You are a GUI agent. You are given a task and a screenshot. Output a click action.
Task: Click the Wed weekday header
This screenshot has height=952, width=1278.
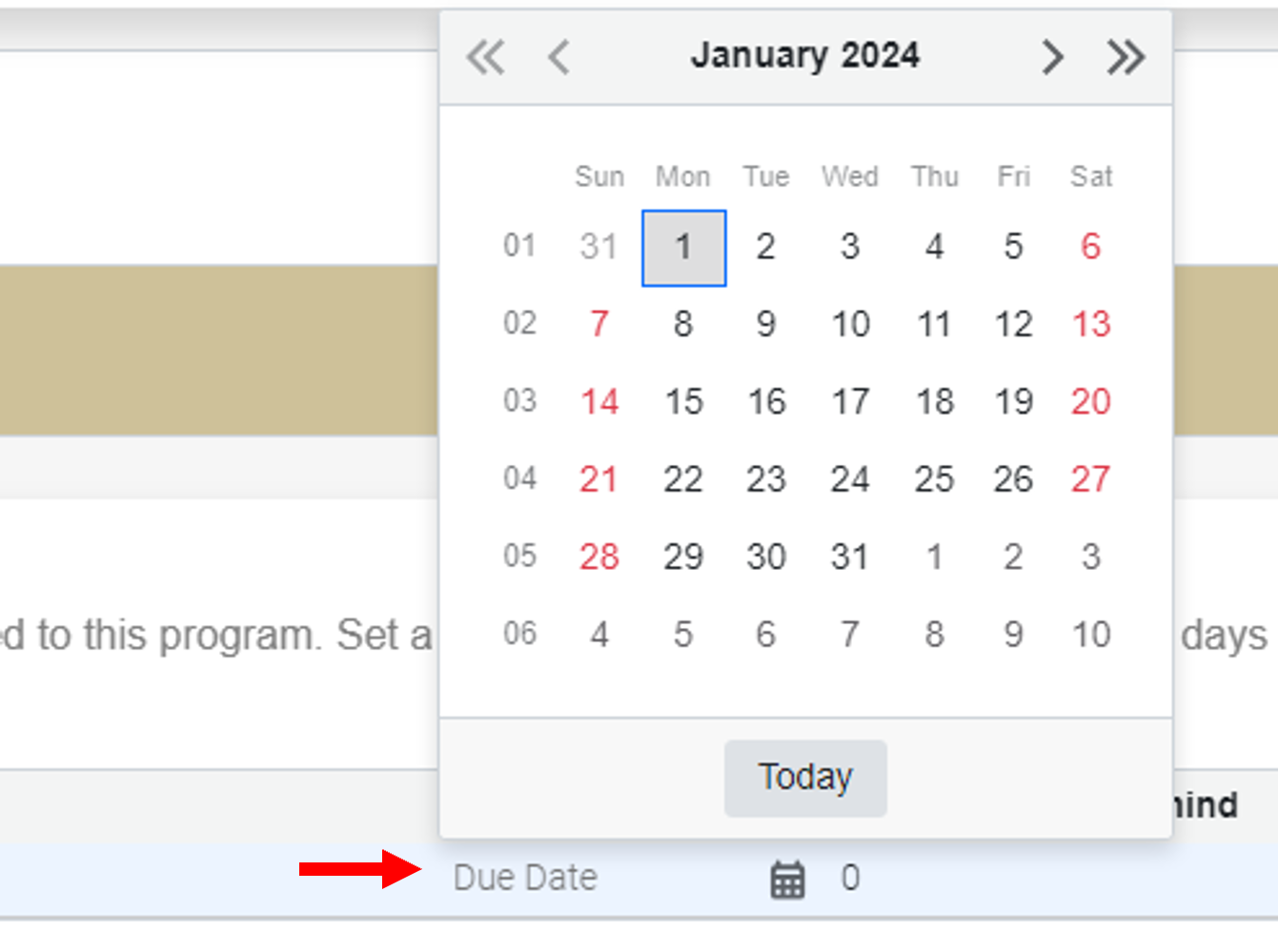(849, 176)
